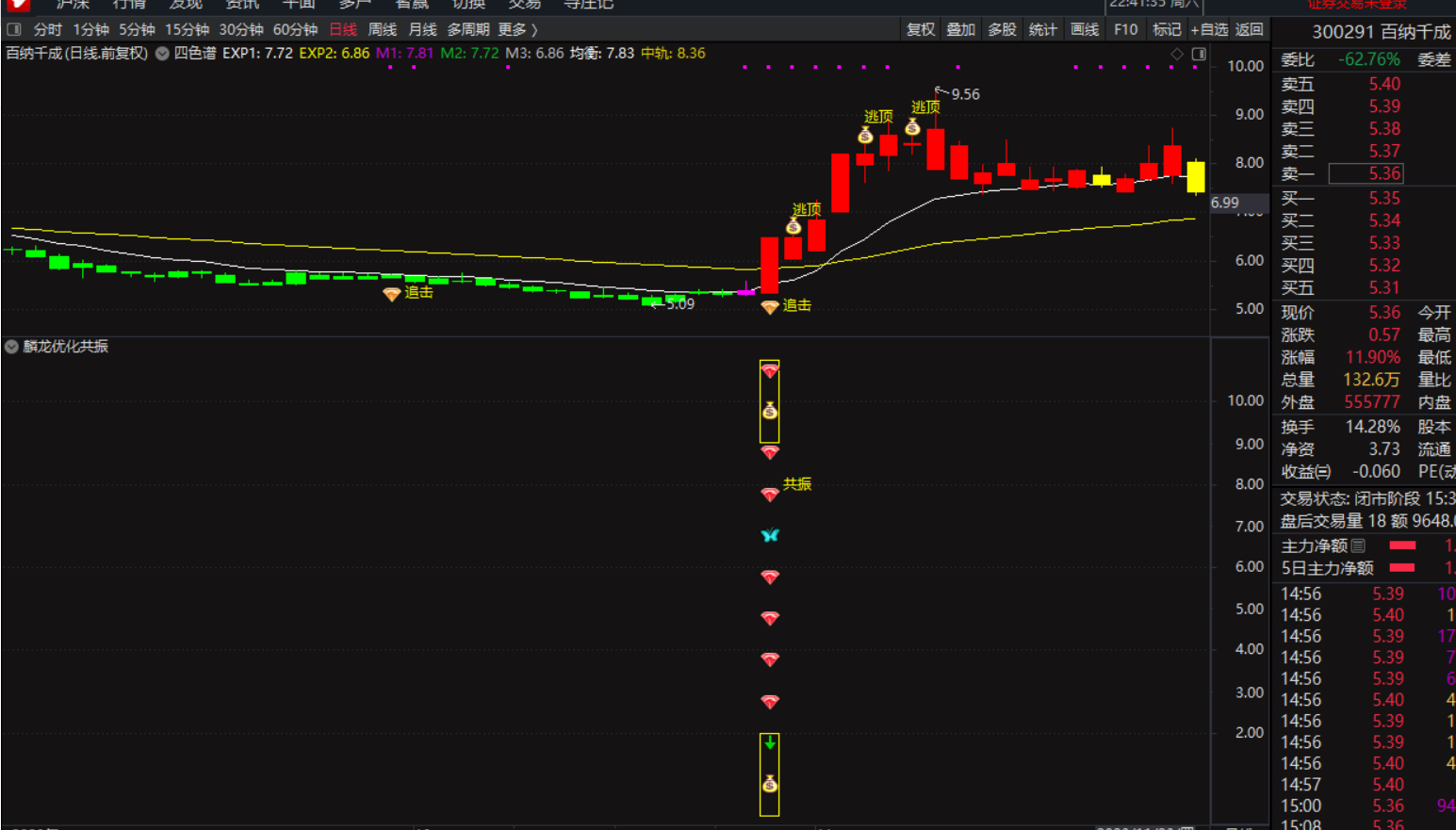Click the 主力净额 details list icon

coord(1358,545)
